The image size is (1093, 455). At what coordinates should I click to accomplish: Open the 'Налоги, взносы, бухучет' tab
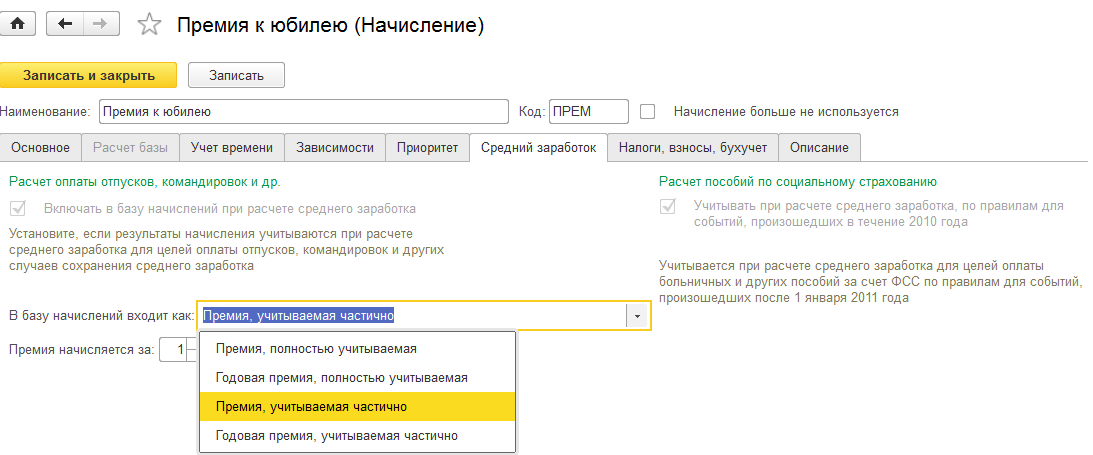(x=692, y=148)
